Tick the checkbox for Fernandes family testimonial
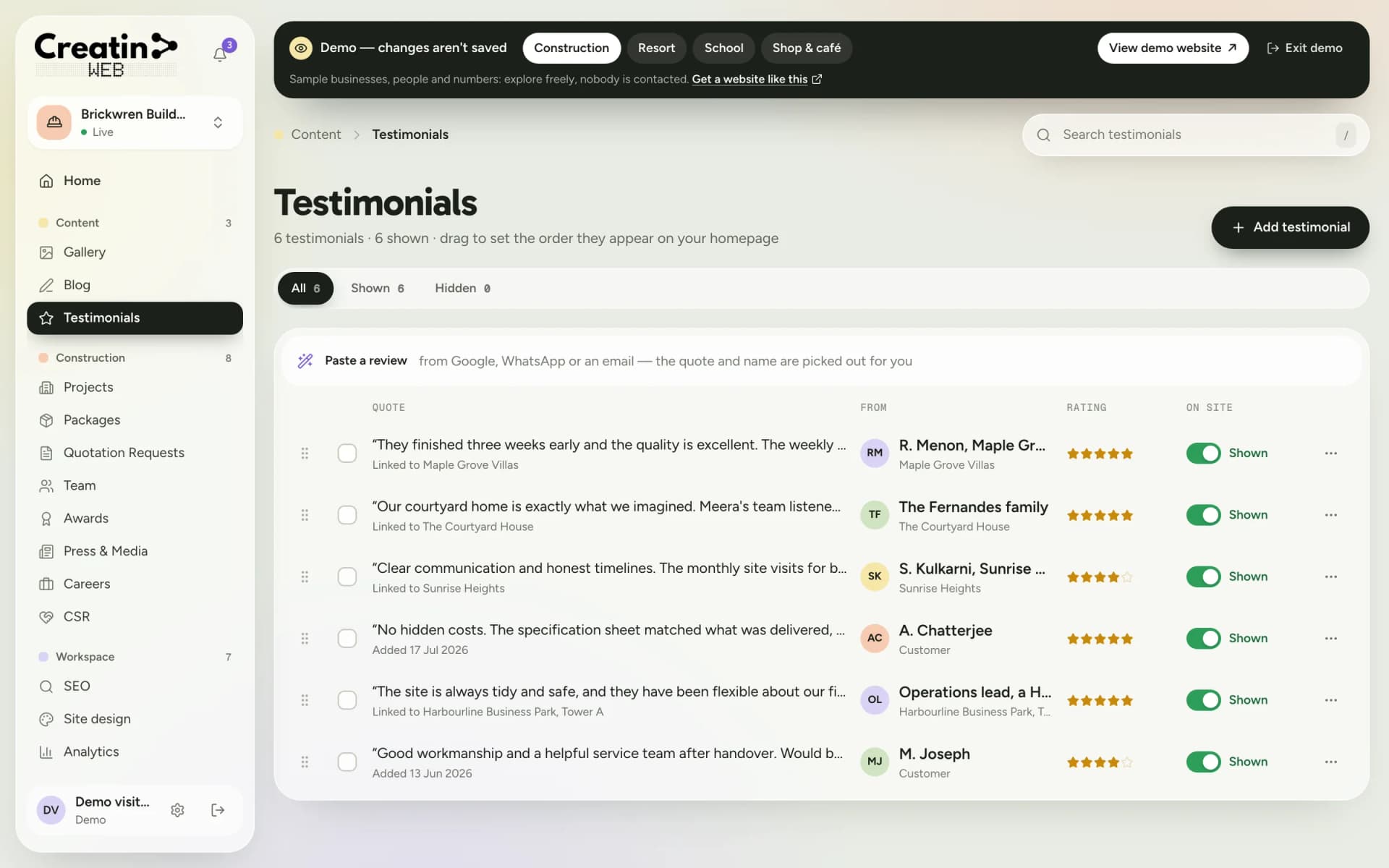The height and width of the screenshot is (868, 1389). coord(347,515)
